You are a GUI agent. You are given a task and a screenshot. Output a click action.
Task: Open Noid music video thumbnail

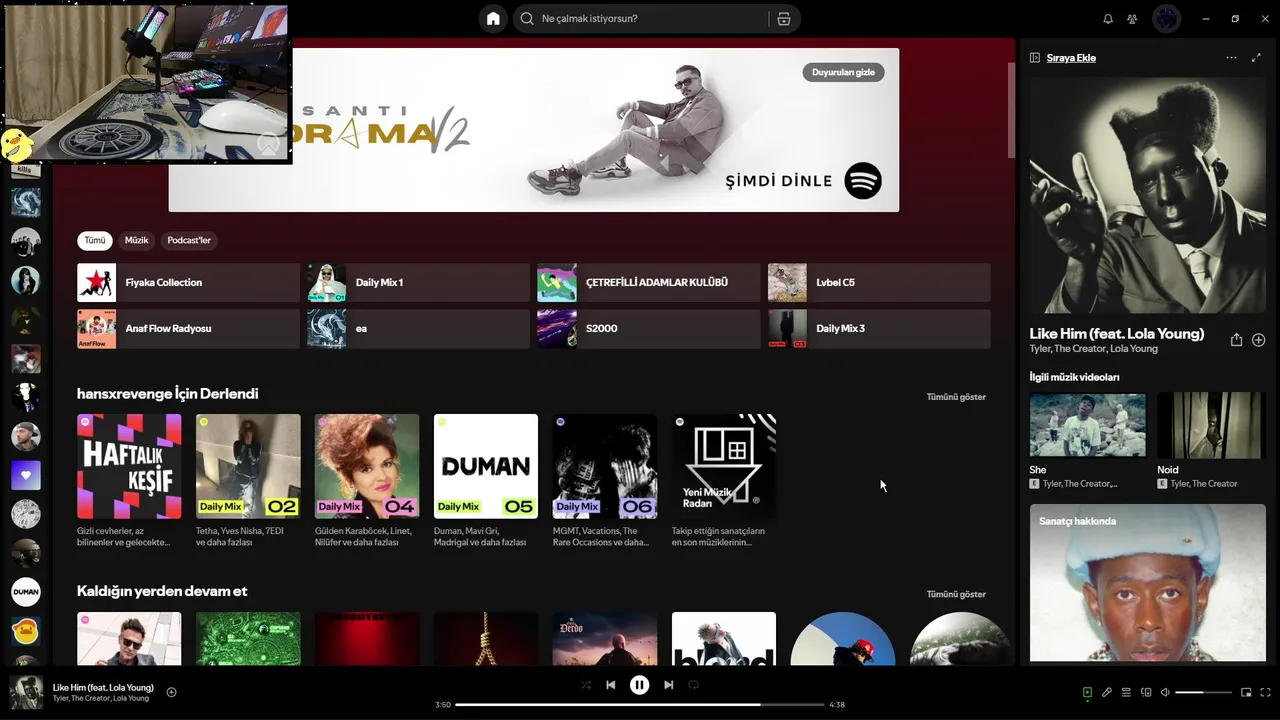point(1211,425)
